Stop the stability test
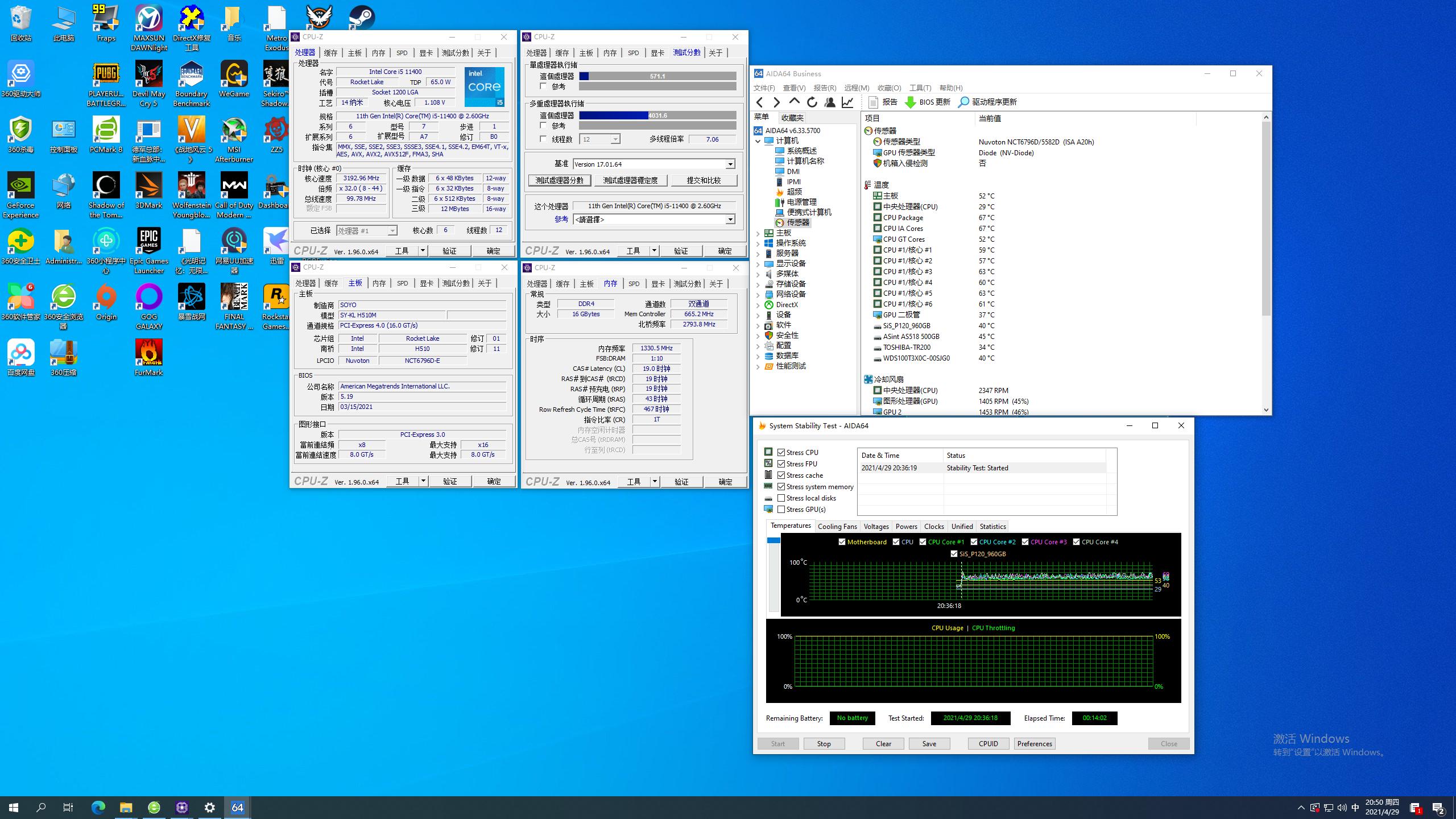1456x819 pixels. coord(824,743)
